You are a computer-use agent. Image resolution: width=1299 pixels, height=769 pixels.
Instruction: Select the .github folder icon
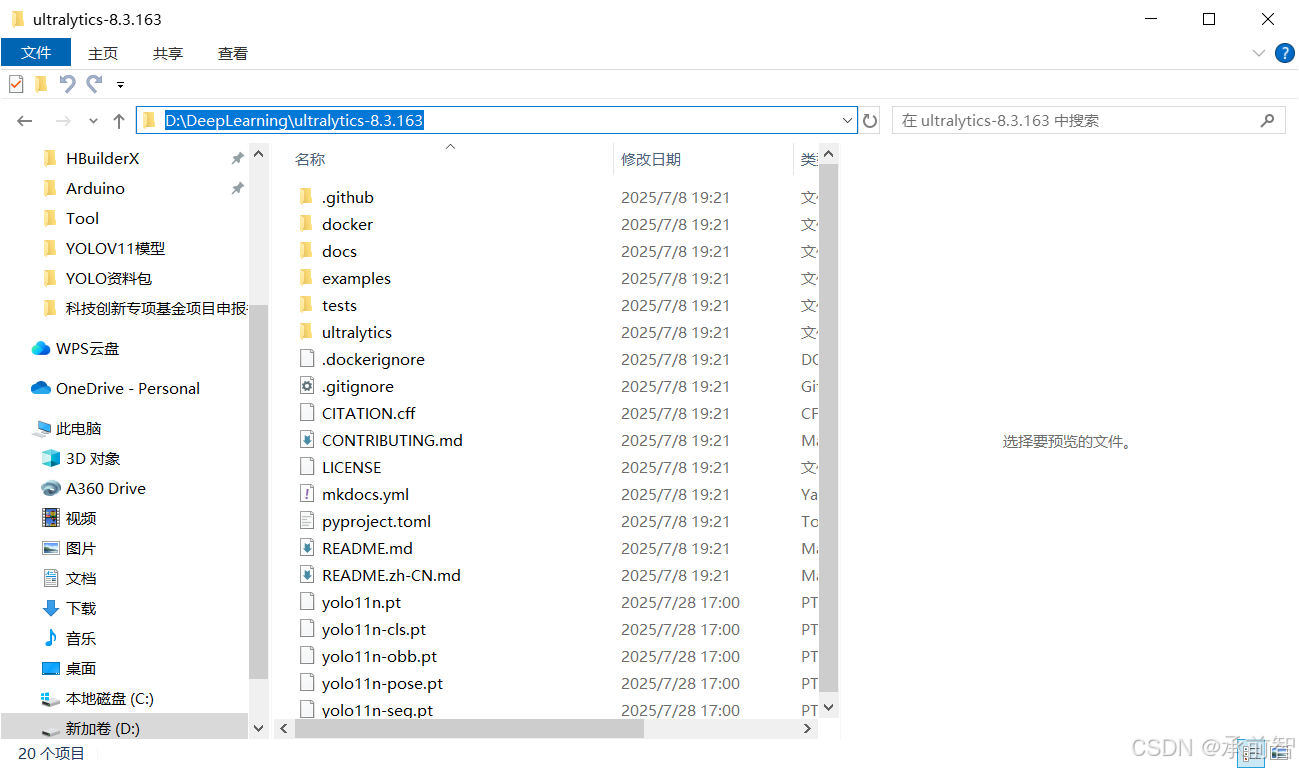tap(306, 197)
